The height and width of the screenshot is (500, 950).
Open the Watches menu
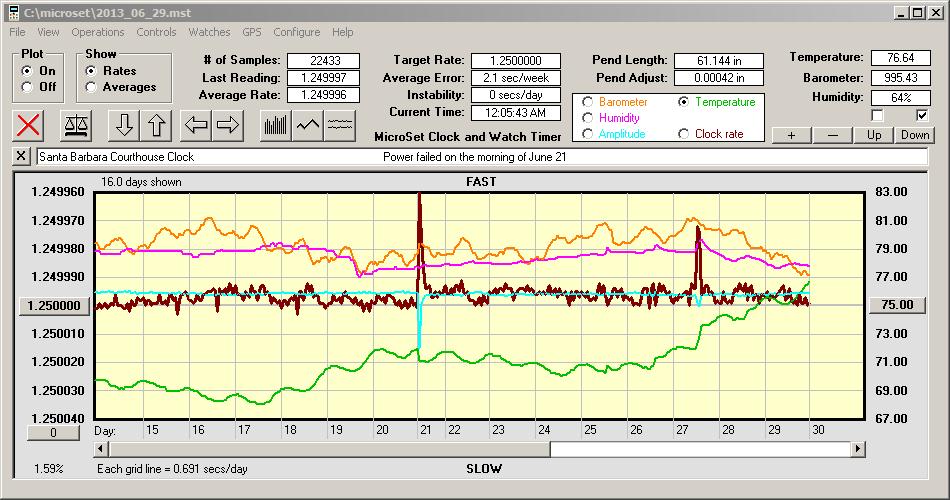tap(209, 32)
